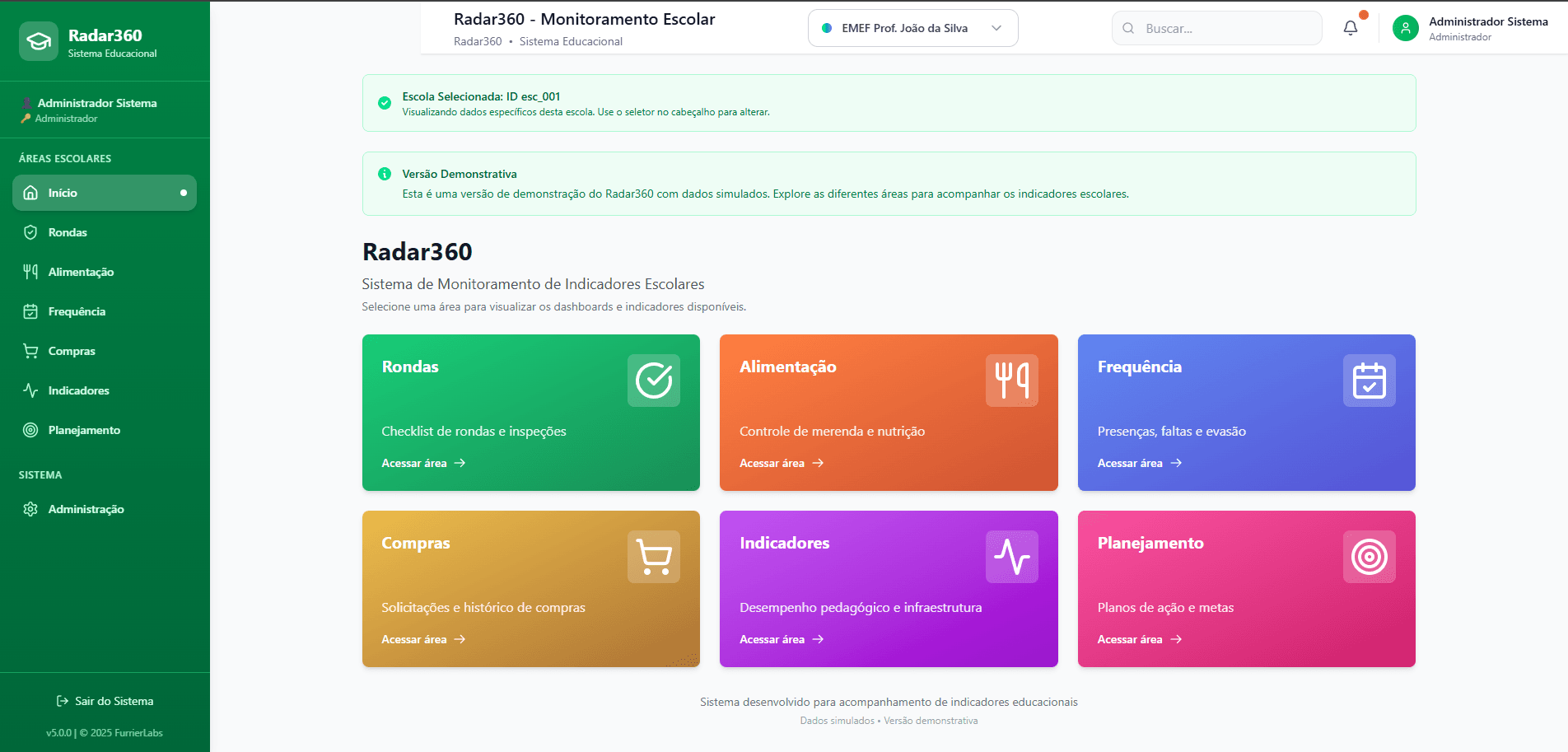Open the school selector dropdown chevron
The height and width of the screenshot is (752, 1568).
point(996,27)
